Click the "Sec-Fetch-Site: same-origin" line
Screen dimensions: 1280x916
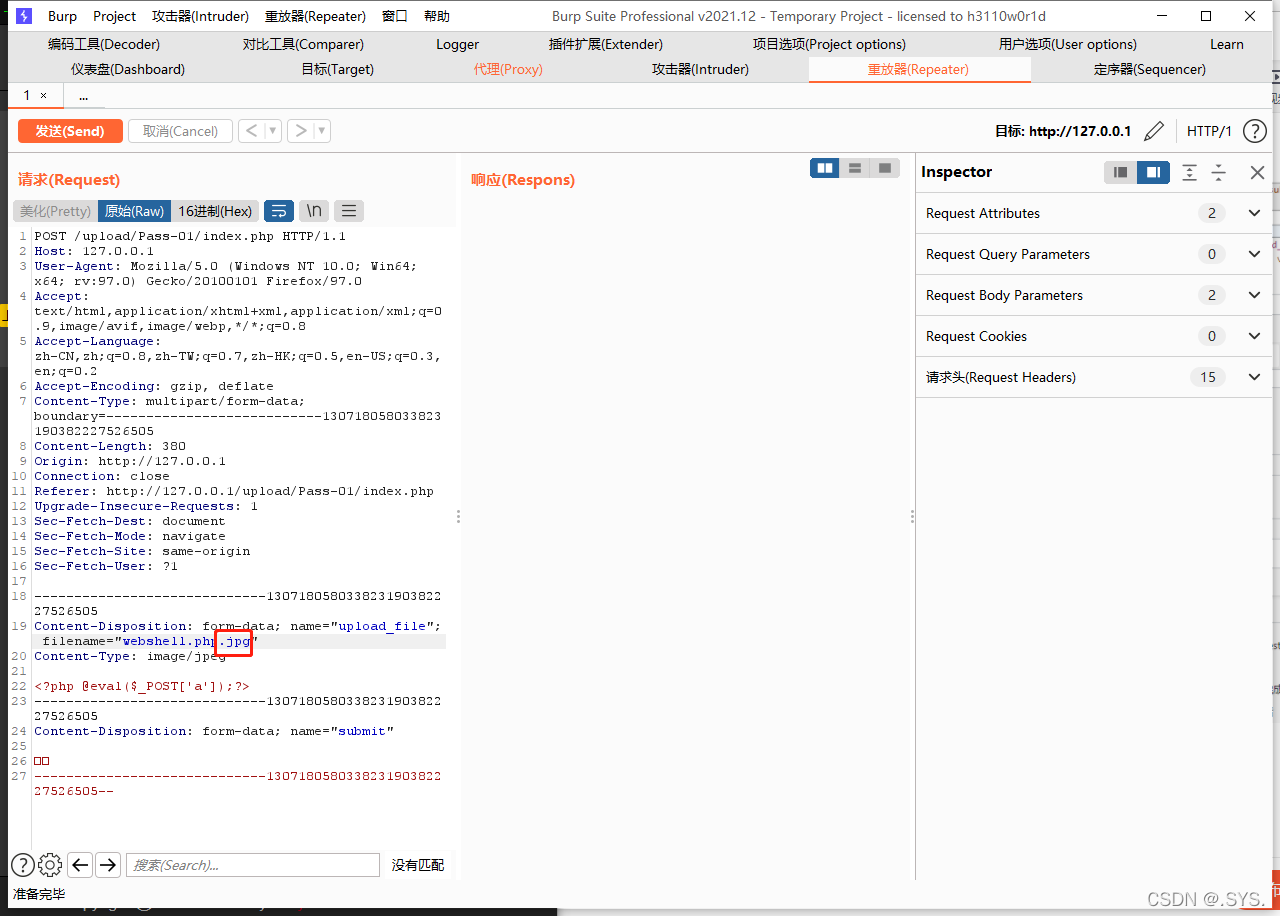(142, 551)
